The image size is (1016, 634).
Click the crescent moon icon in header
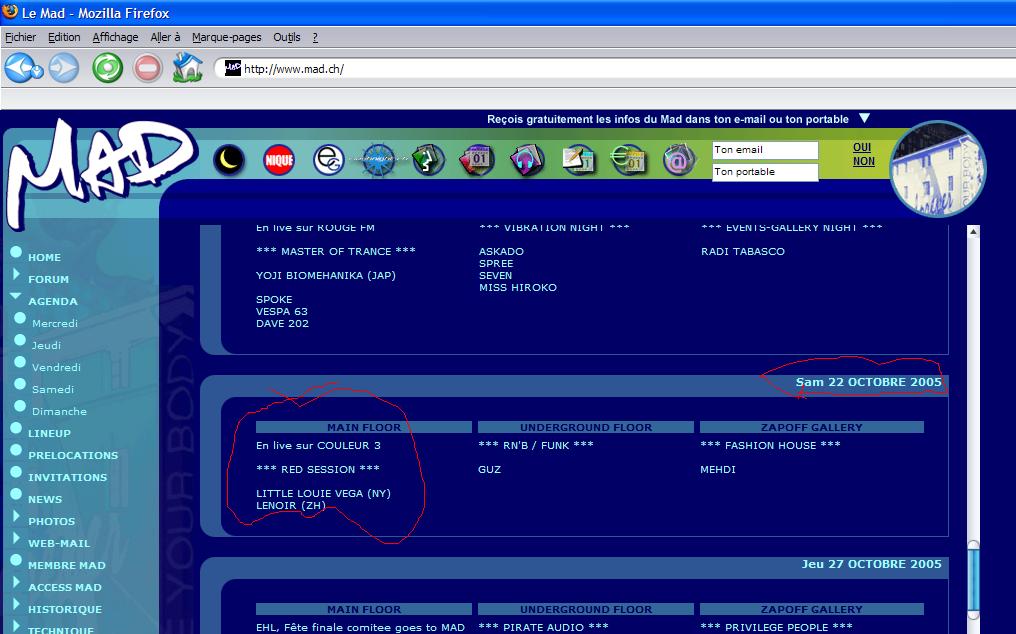pyautogui.click(x=229, y=160)
